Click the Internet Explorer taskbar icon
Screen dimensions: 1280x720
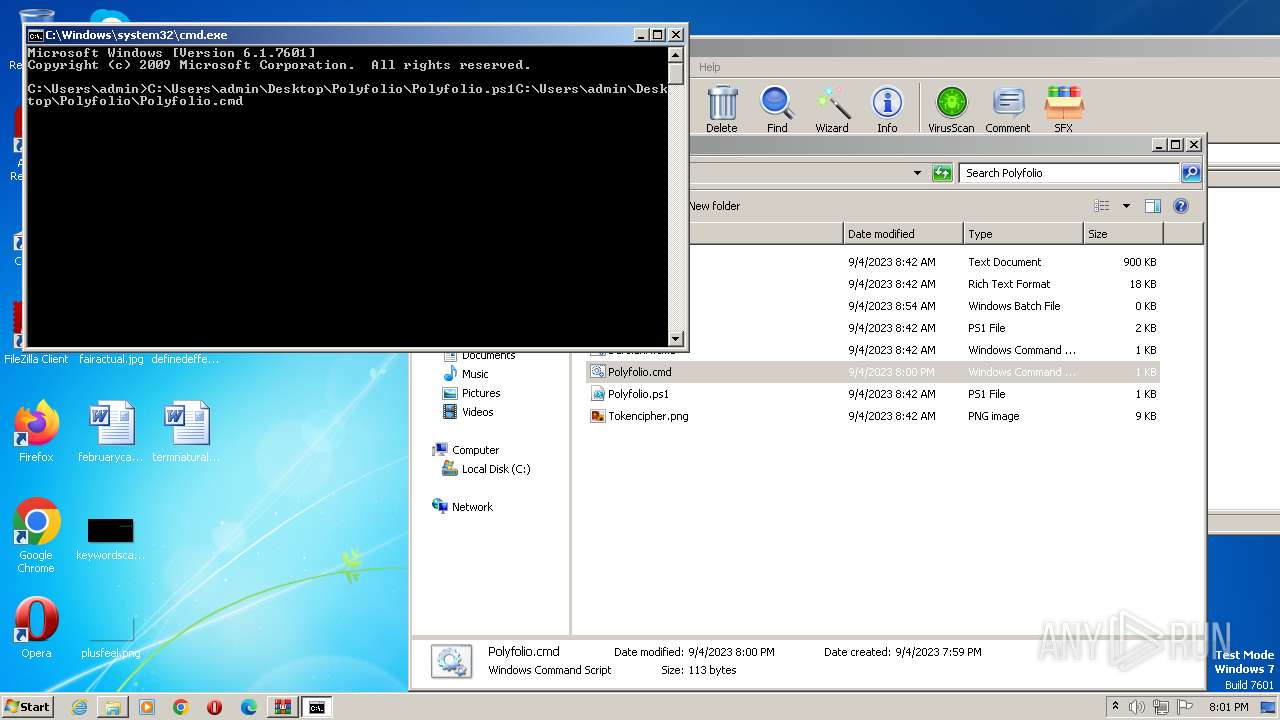point(79,707)
